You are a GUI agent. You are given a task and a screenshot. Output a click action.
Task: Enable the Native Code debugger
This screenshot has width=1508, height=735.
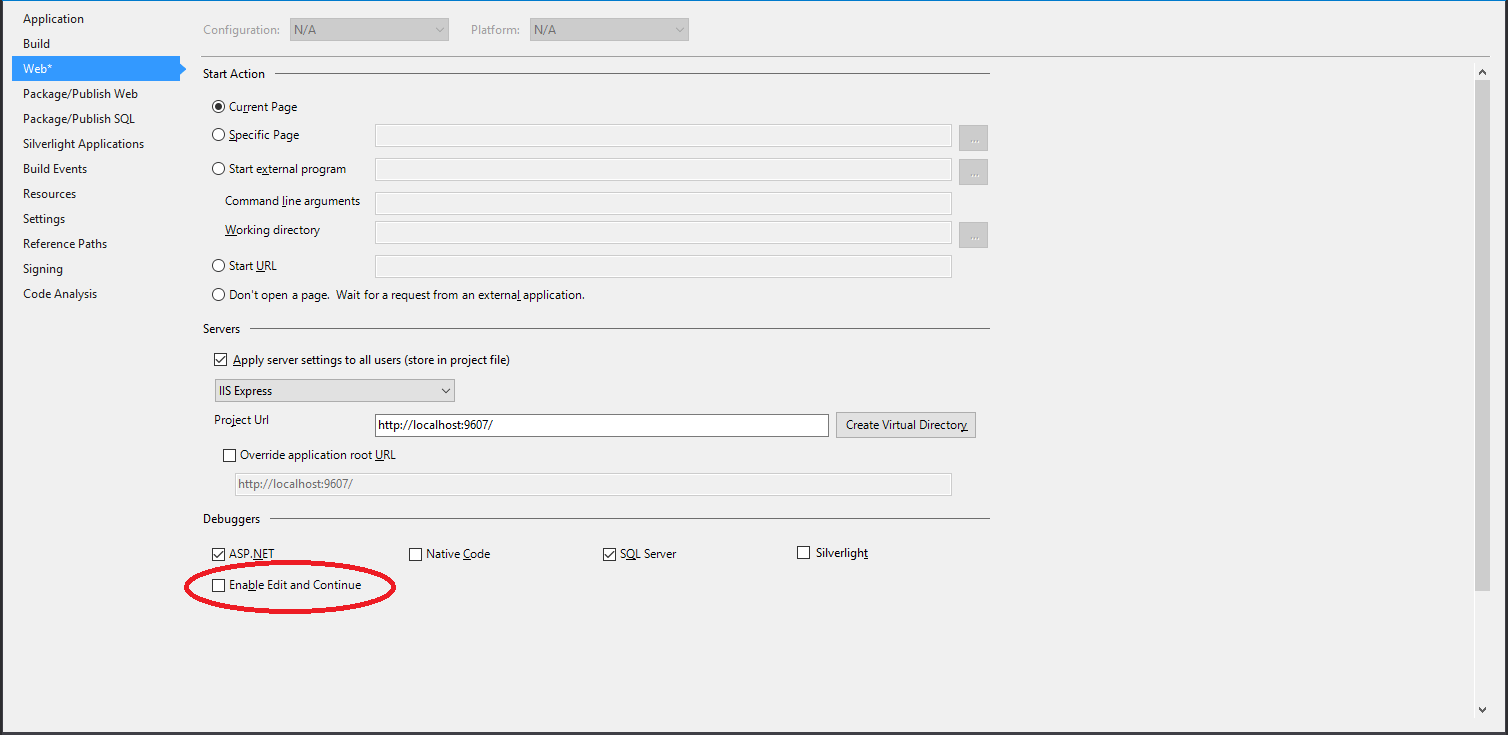click(x=416, y=554)
